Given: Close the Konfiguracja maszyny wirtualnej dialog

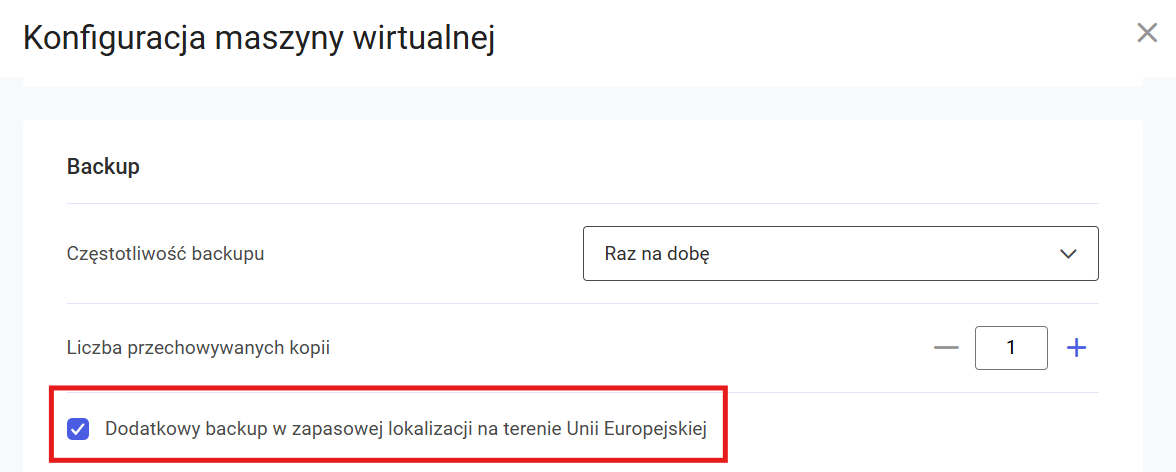Looking at the screenshot, I should tap(1147, 33).
